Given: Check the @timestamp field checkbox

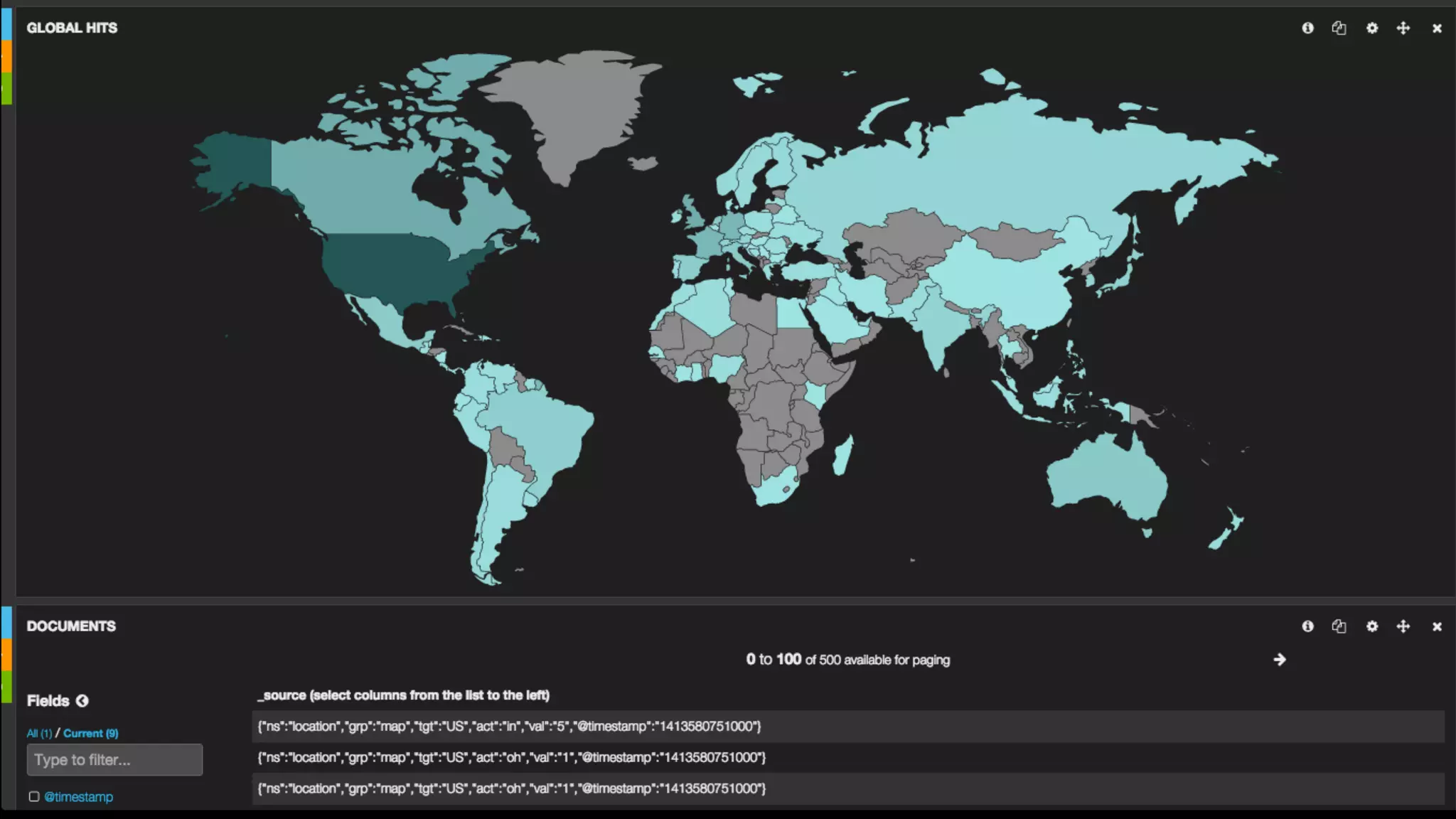Looking at the screenshot, I should (34, 797).
